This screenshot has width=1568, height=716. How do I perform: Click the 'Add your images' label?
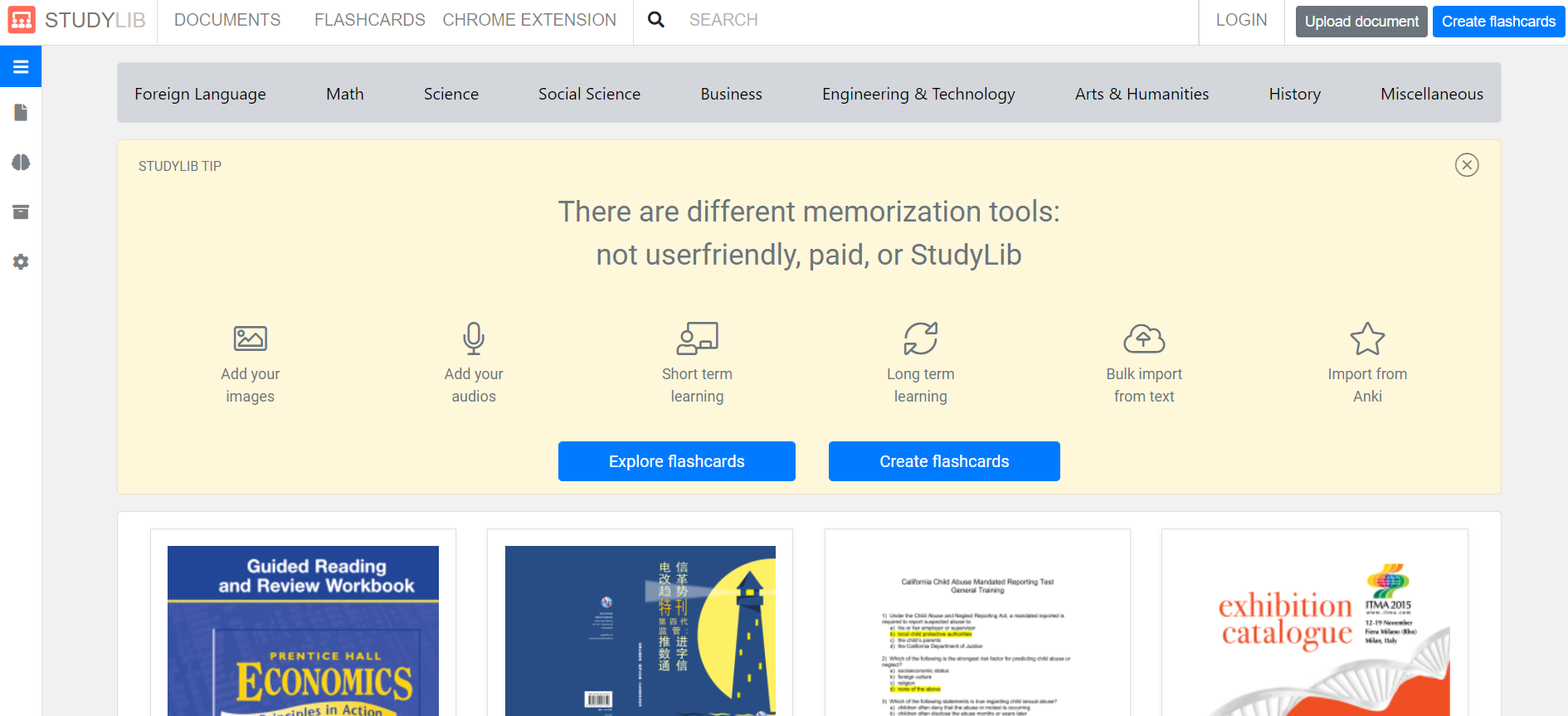(251, 385)
